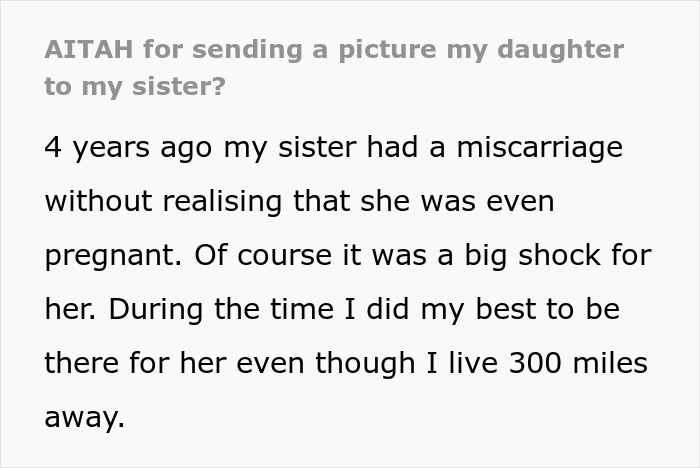This screenshot has width=700, height=468.
Task: Click the word 'her.' at the start of the fourth line
Action: (x=68, y=309)
